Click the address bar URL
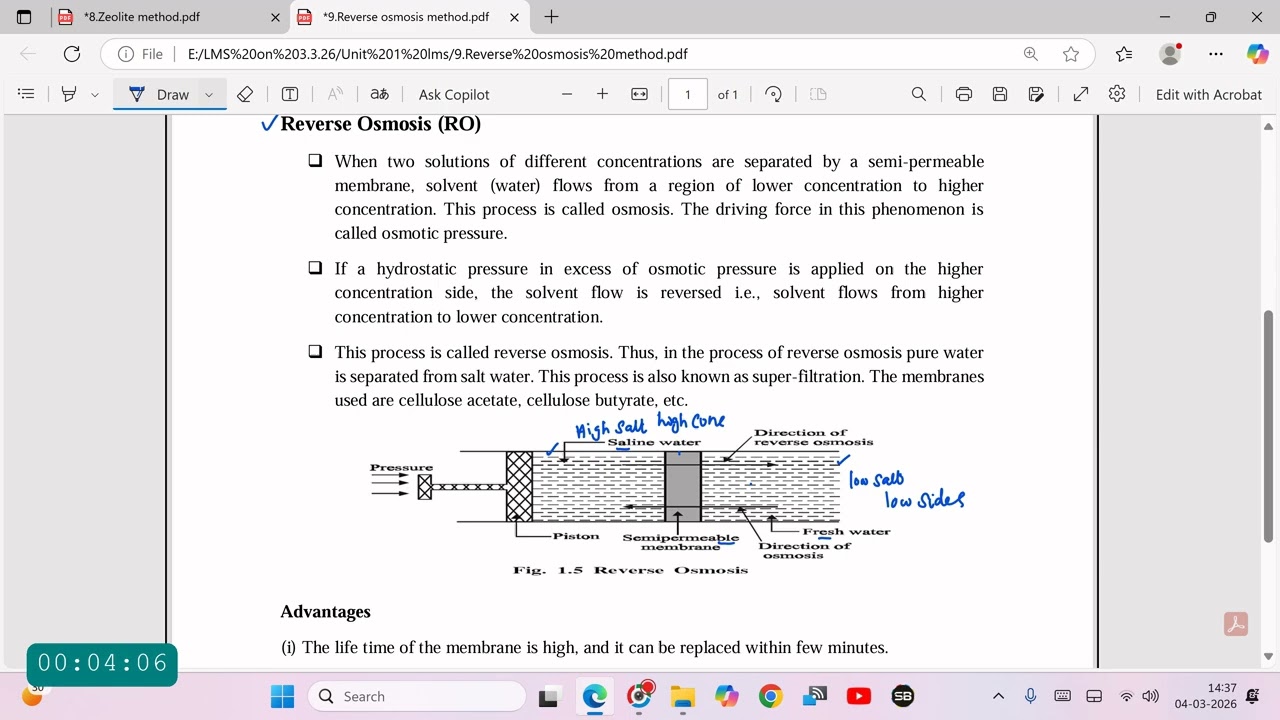Screen dimensions: 1280x720 click(437, 54)
